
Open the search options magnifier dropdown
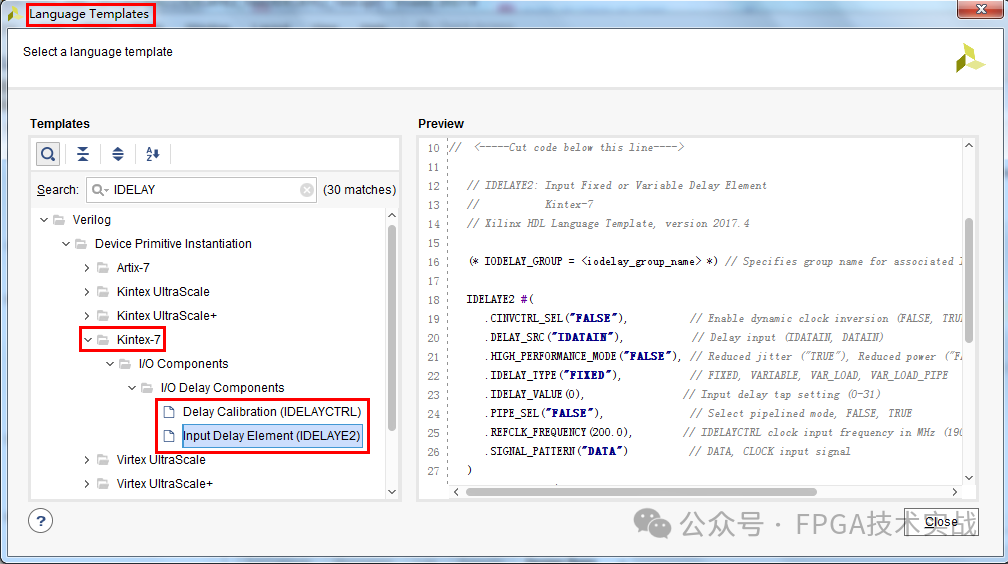pyautogui.click(x=100, y=190)
